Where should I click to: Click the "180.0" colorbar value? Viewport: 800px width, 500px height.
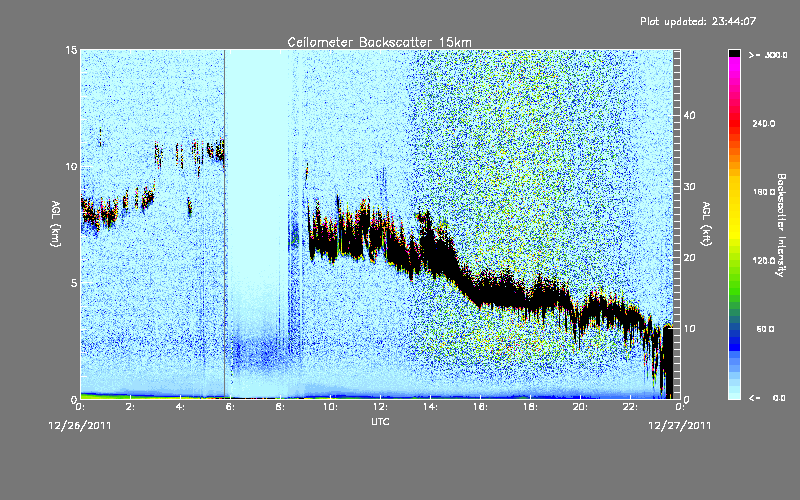pos(764,192)
